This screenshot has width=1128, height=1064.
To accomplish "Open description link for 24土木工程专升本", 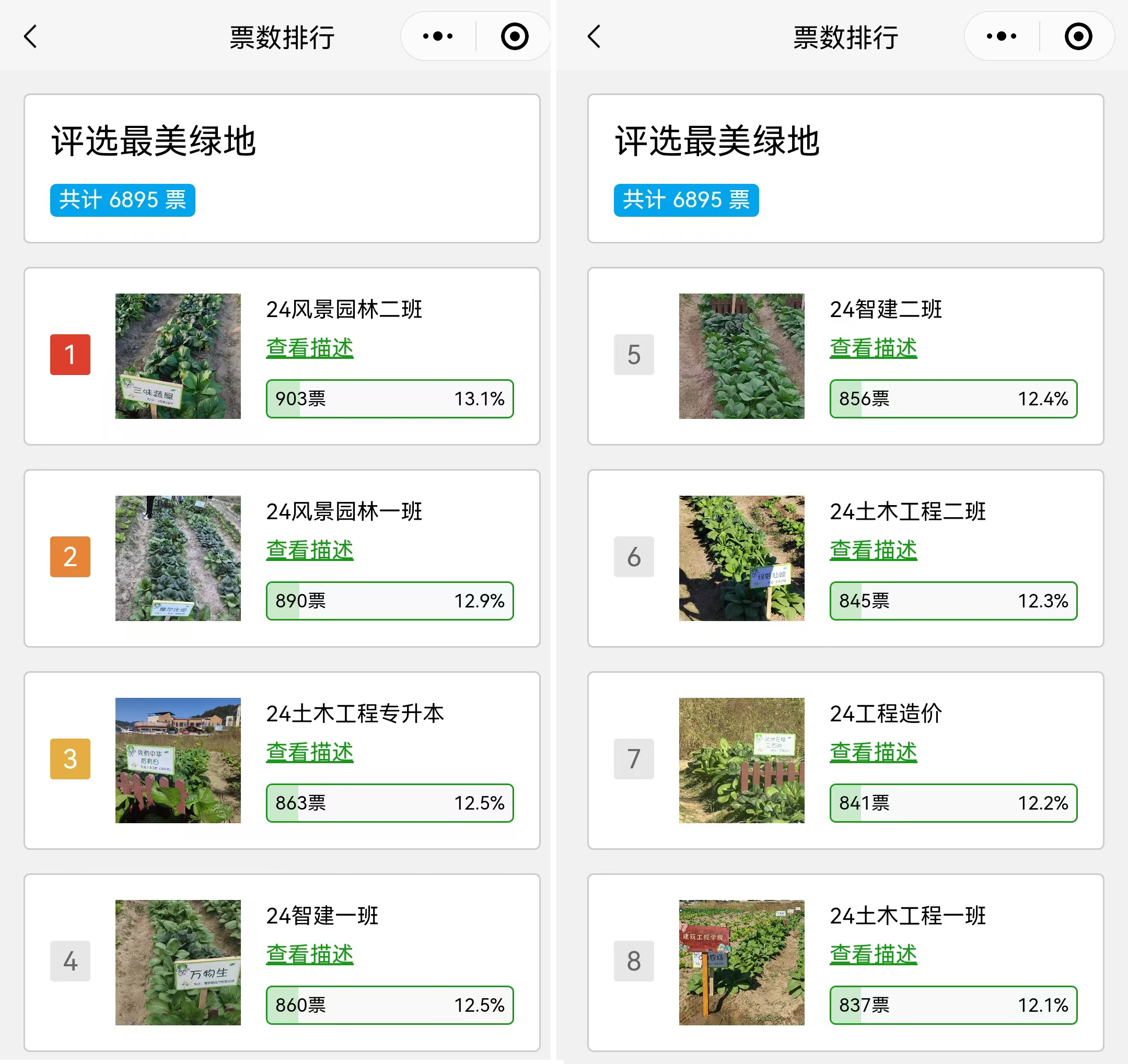I will coord(310,753).
